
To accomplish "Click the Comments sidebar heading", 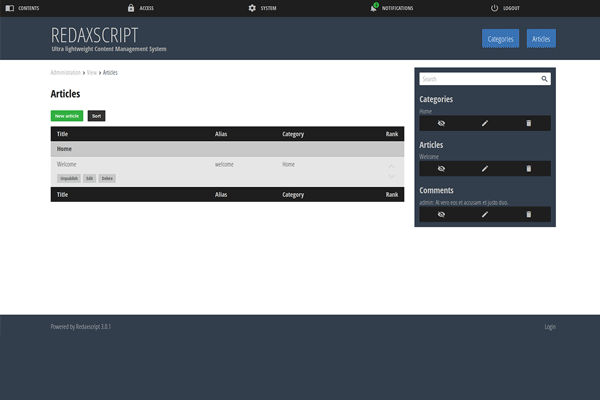I will click(x=436, y=190).
